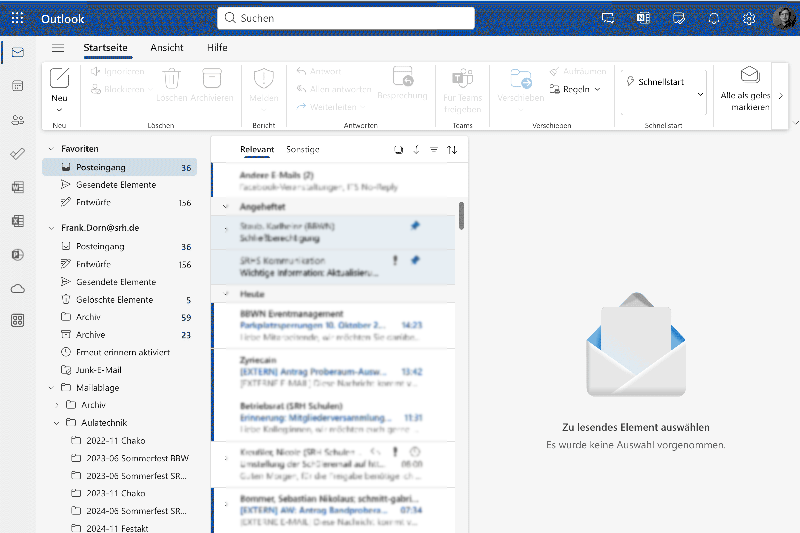This screenshot has height=533, width=800.
Task: Collapse the Favoriten folder group
Action: click(51, 149)
